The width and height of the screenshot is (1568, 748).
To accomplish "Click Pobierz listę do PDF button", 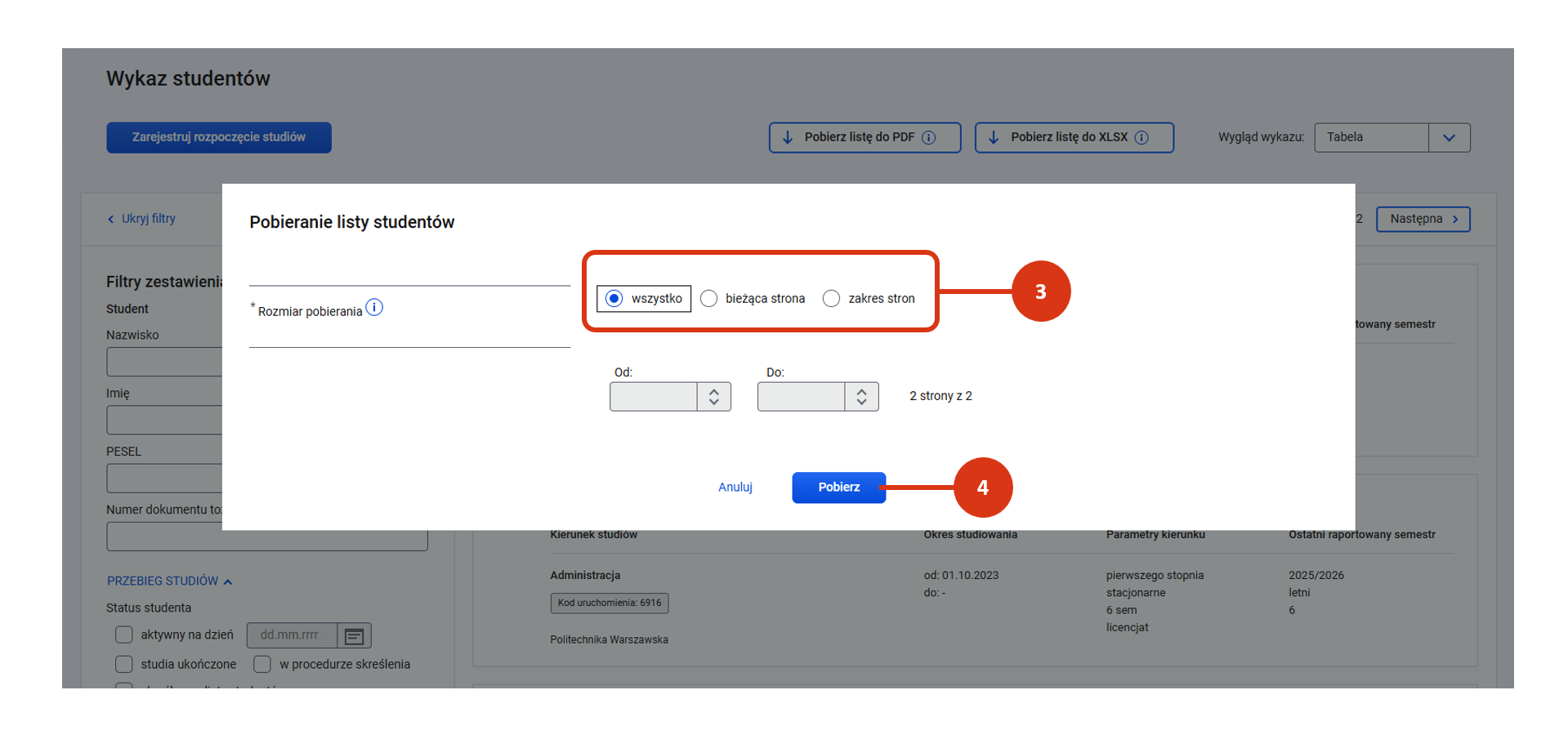I will [864, 137].
